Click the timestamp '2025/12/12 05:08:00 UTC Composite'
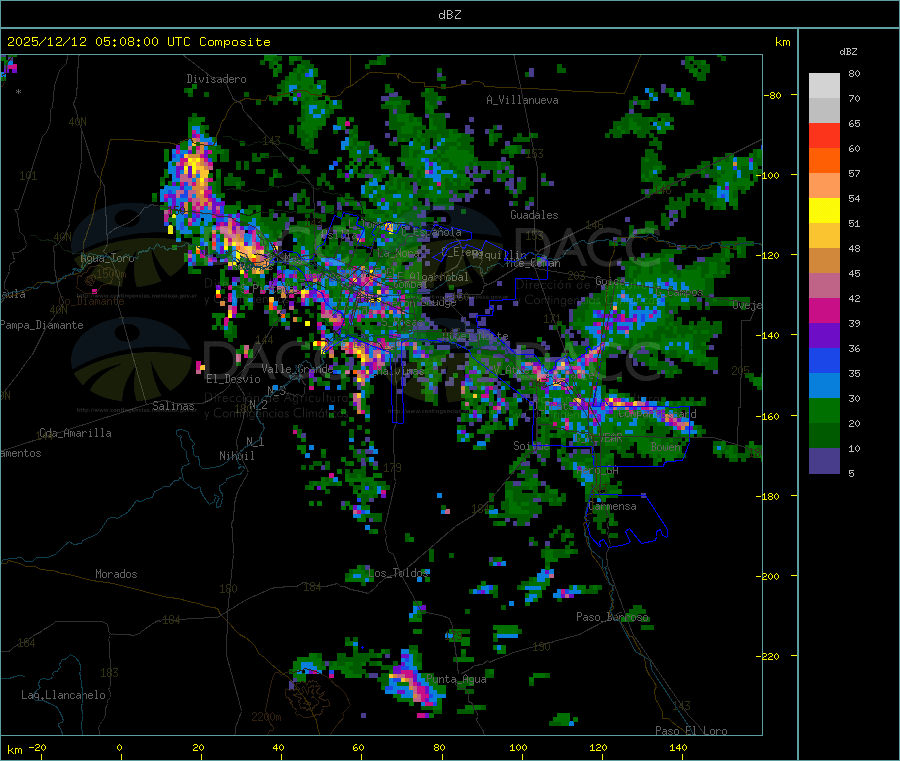Viewport: 900px width, 761px height. (138, 42)
